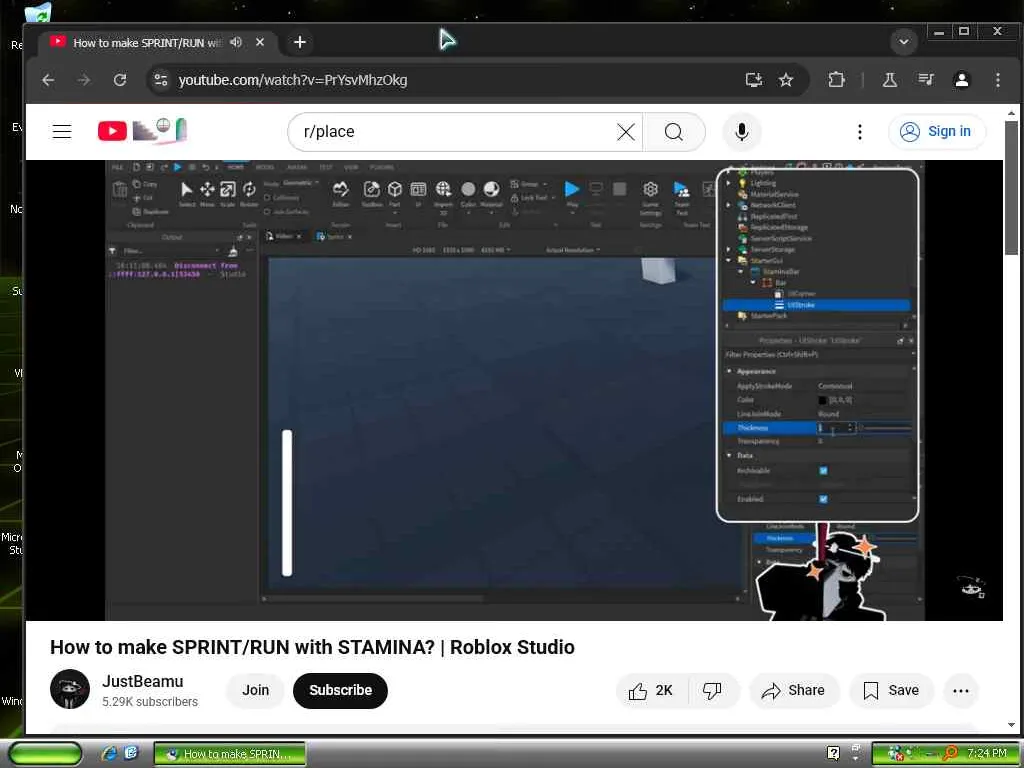
Task: Open a new browser tab
Action: point(300,42)
